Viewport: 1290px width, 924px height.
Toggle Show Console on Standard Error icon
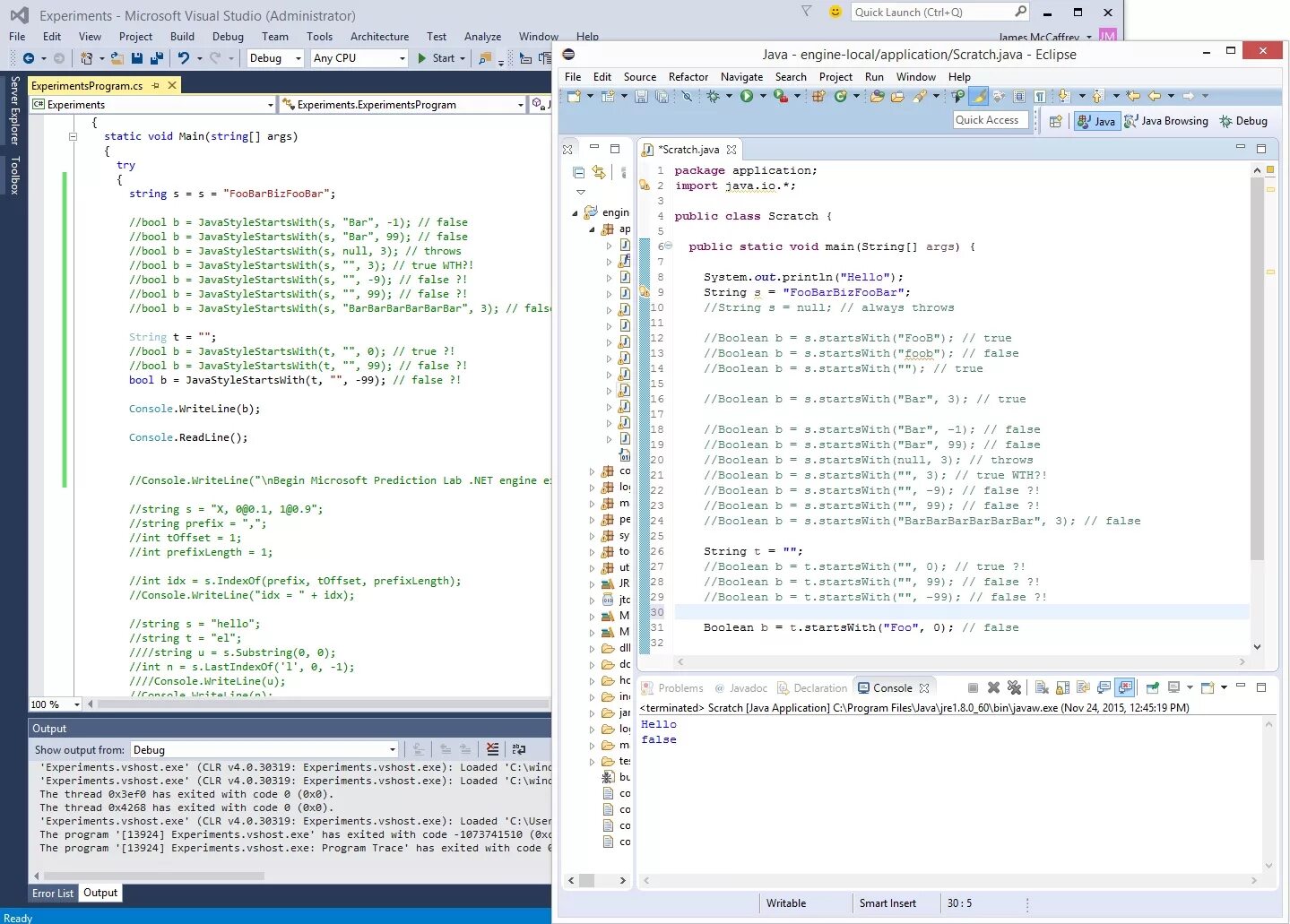1125,687
